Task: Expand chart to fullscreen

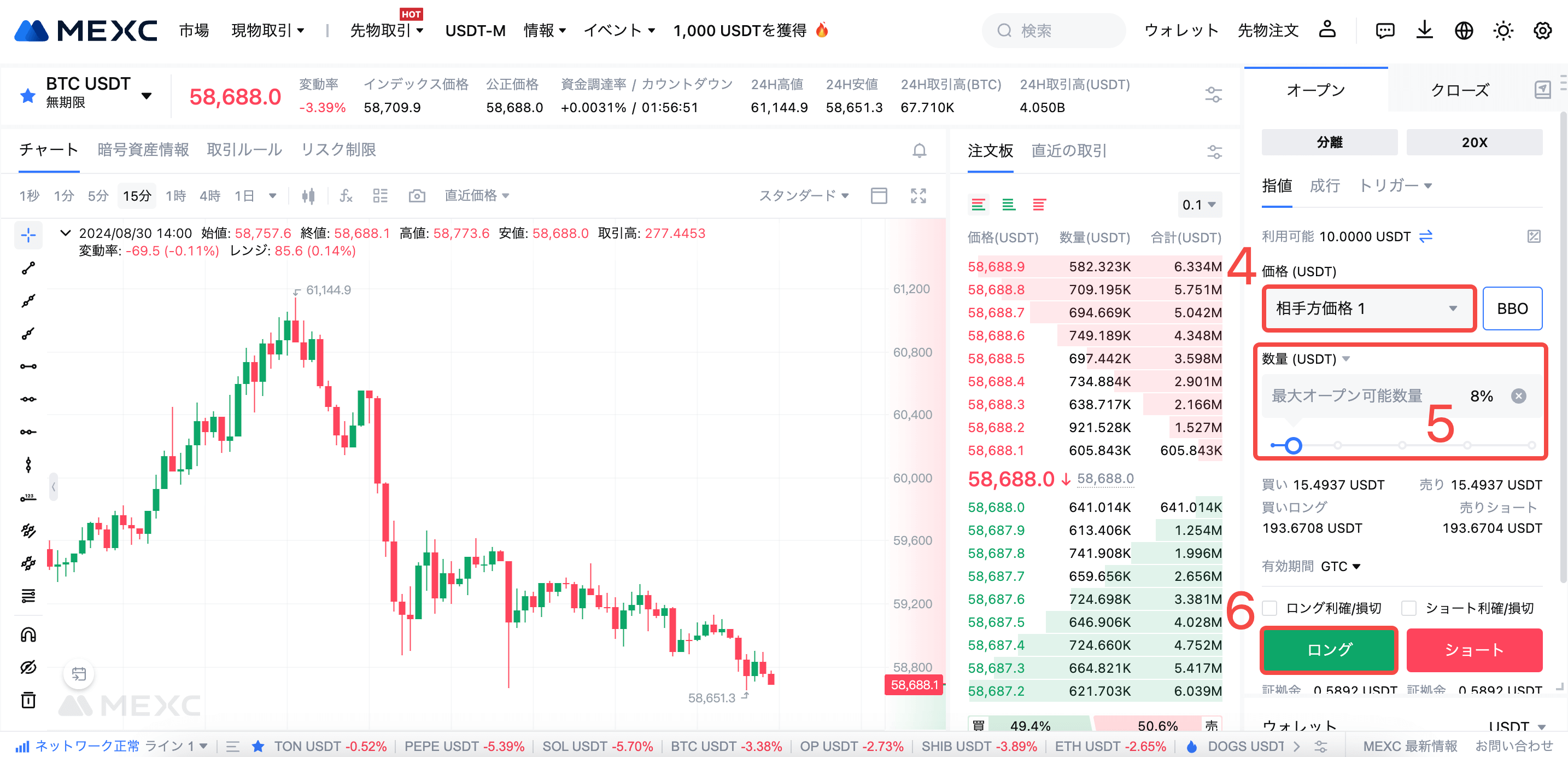Action: [x=918, y=195]
